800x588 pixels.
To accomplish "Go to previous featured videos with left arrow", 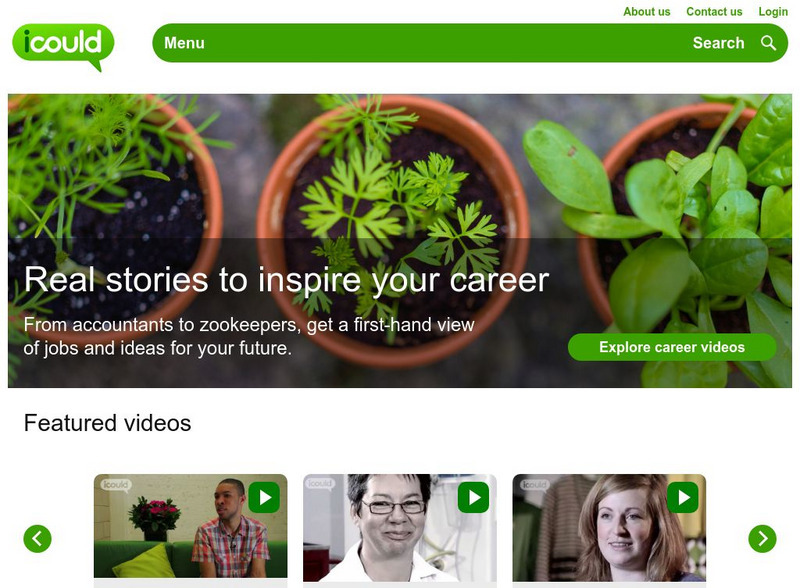I will tap(38, 538).
